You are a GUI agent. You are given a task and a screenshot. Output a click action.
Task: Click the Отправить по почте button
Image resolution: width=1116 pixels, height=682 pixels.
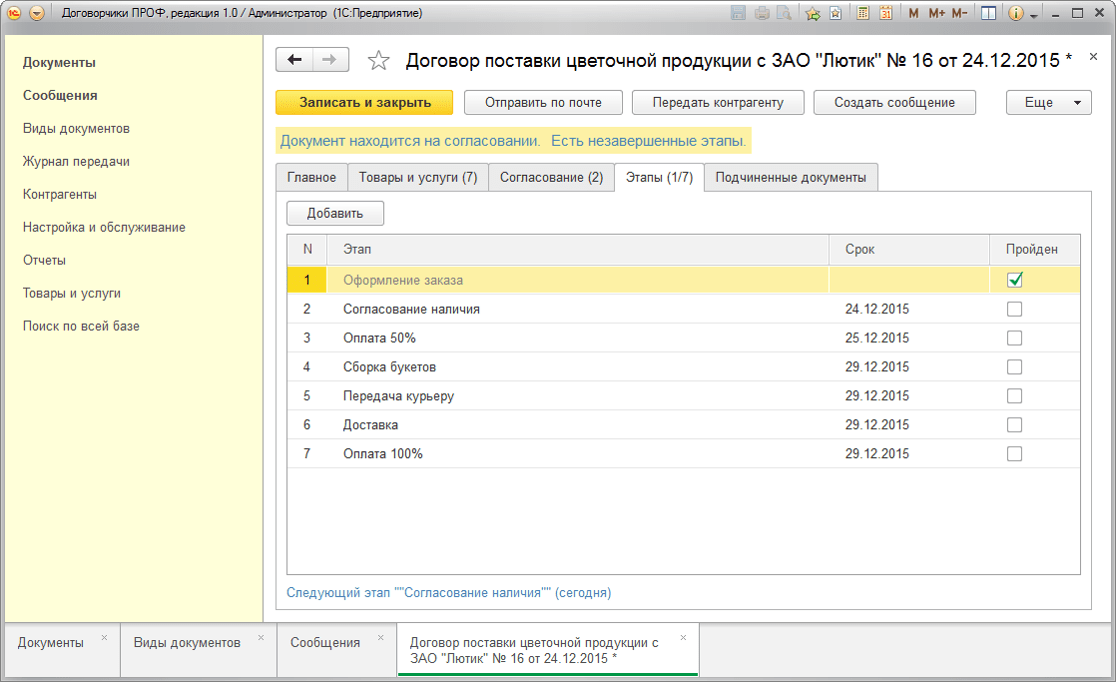(x=543, y=103)
